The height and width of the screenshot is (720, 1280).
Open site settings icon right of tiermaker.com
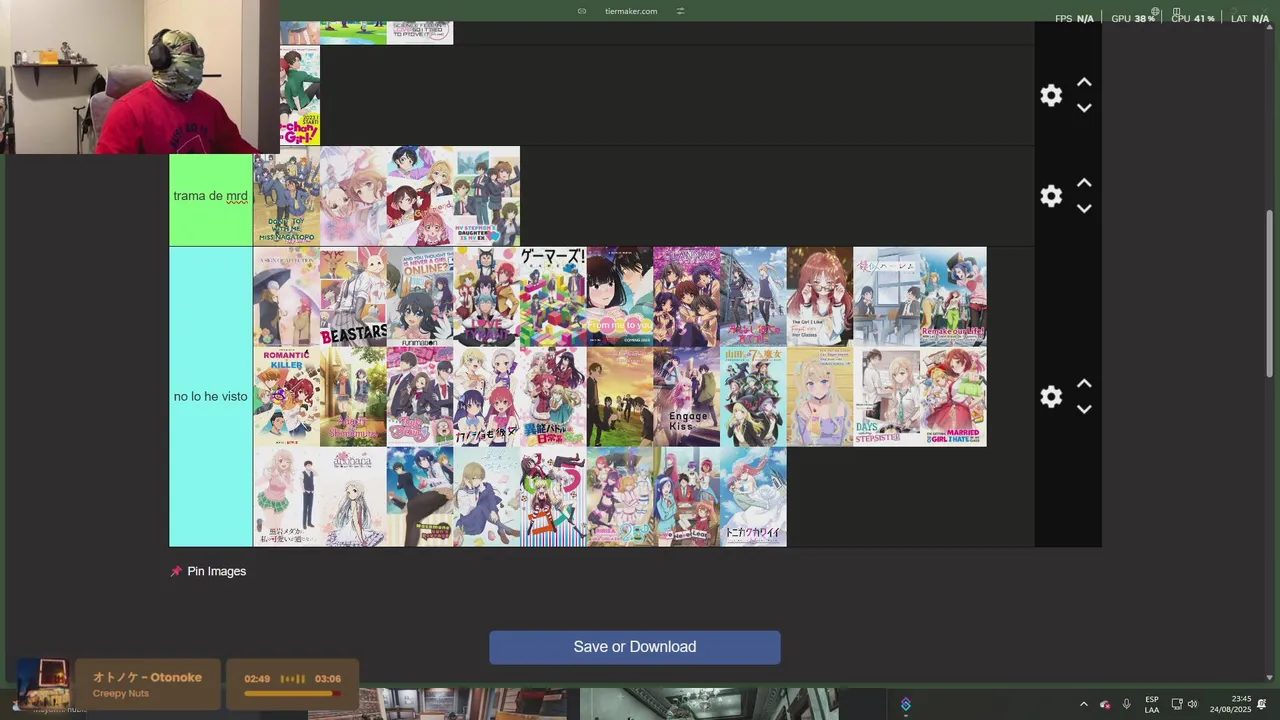(x=680, y=11)
